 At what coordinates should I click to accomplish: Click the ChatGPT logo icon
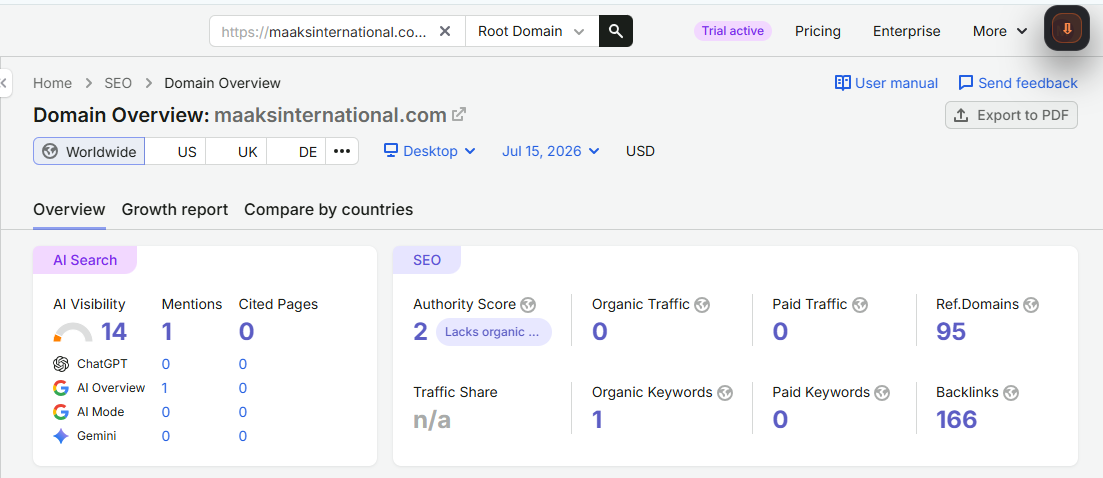[61, 364]
